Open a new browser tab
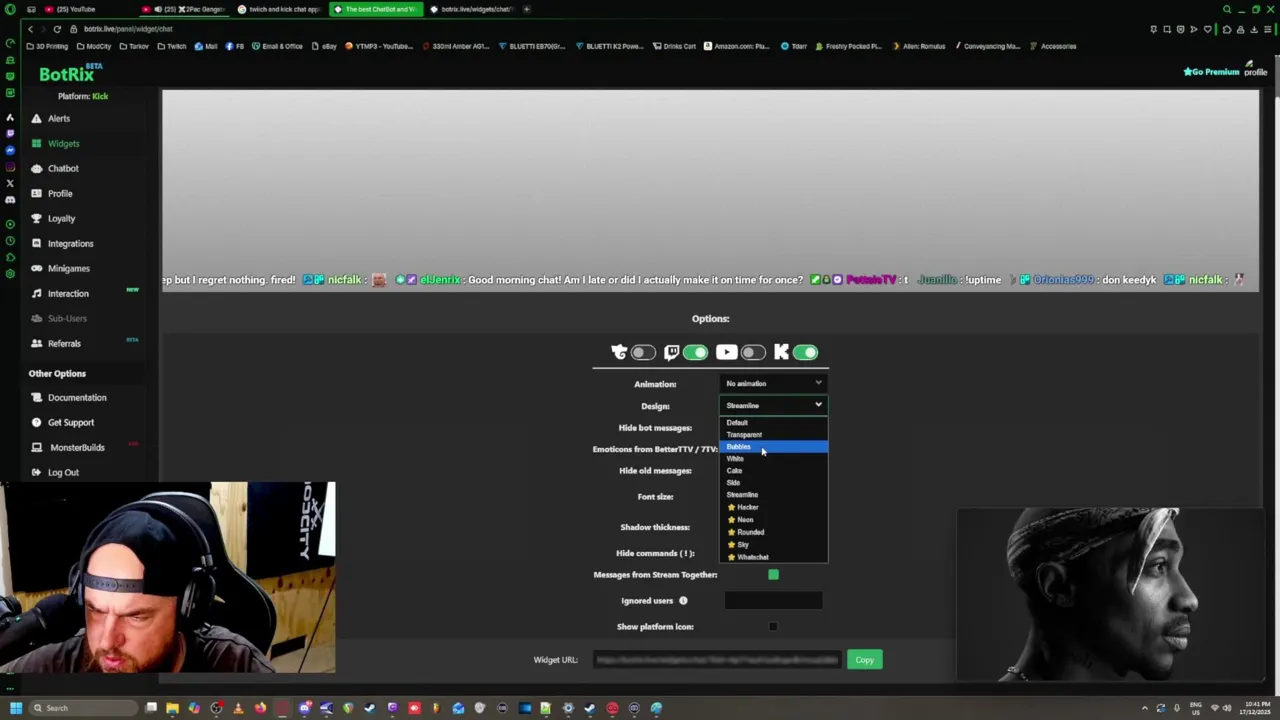The image size is (1280, 720). pyautogui.click(x=527, y=9)
